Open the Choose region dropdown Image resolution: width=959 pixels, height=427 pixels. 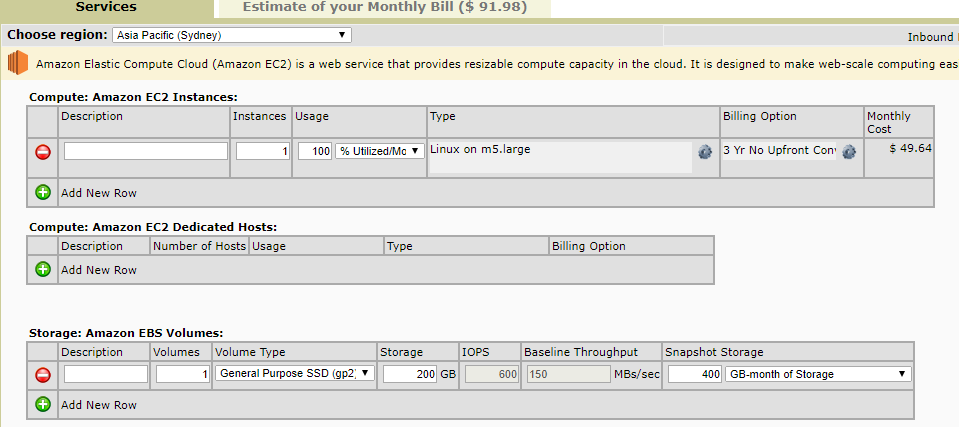click(232, 35)
